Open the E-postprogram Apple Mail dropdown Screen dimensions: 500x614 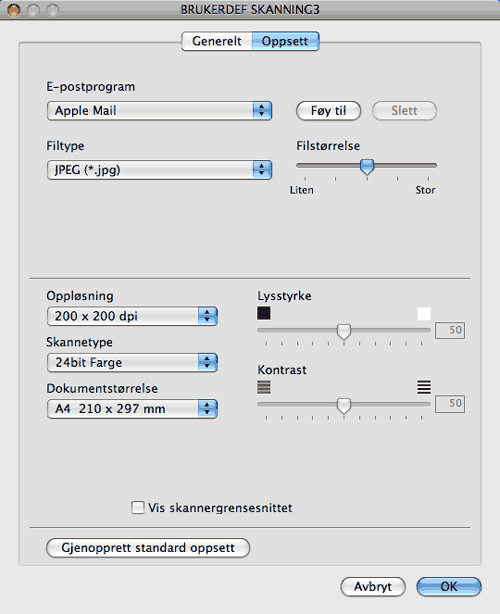pyautogui.click(x=159, y=111)
